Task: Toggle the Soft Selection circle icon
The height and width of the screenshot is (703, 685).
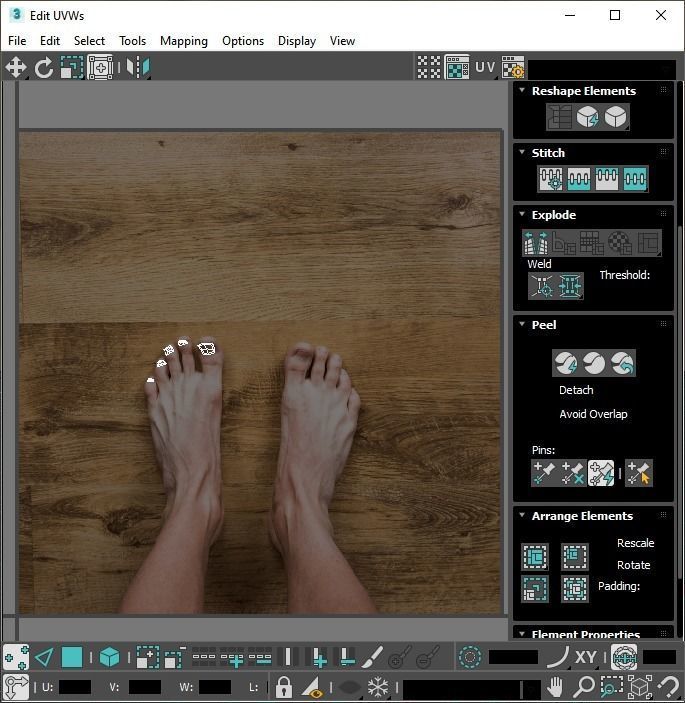Action: 470,658
